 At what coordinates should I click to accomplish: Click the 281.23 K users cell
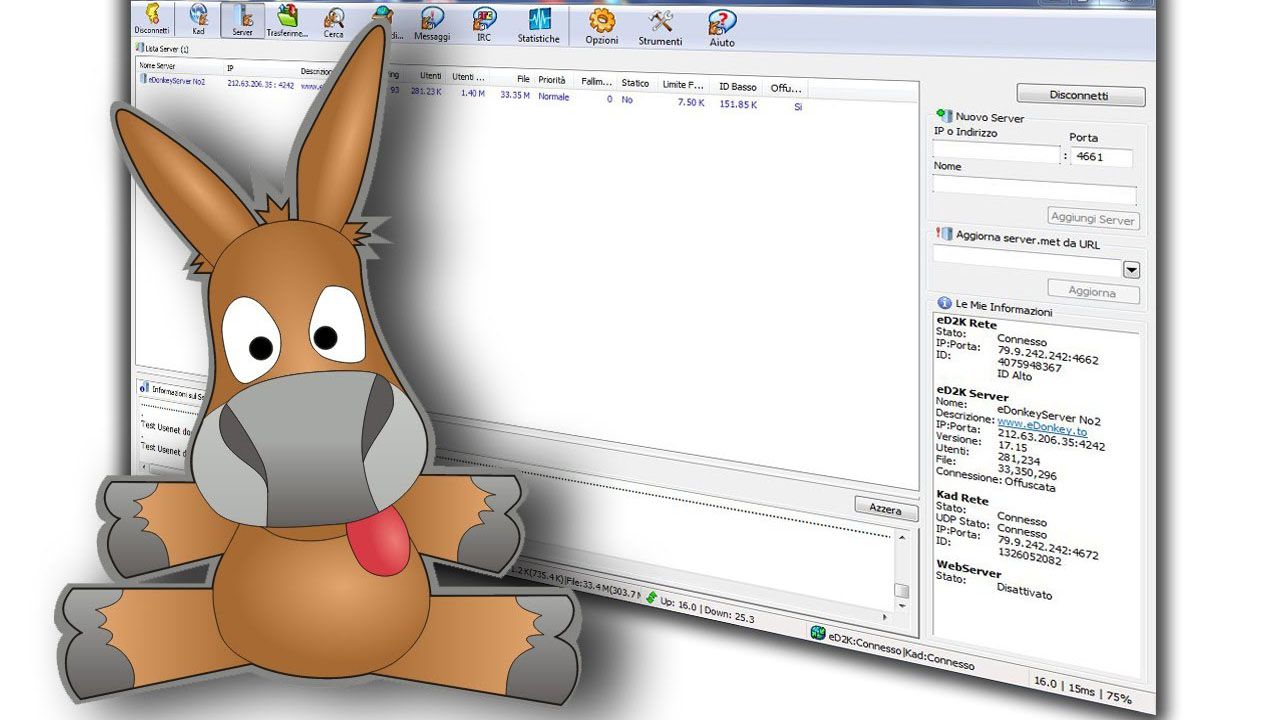[x=426, y=91]
